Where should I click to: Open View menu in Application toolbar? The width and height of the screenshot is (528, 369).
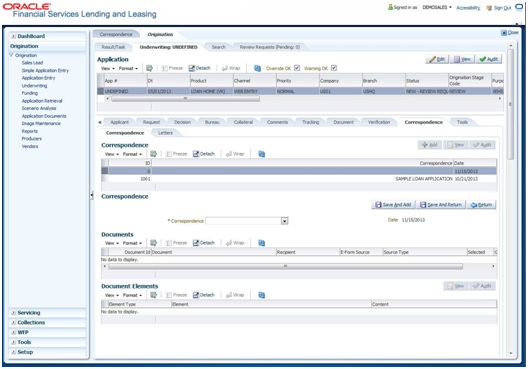coord(108,68)
